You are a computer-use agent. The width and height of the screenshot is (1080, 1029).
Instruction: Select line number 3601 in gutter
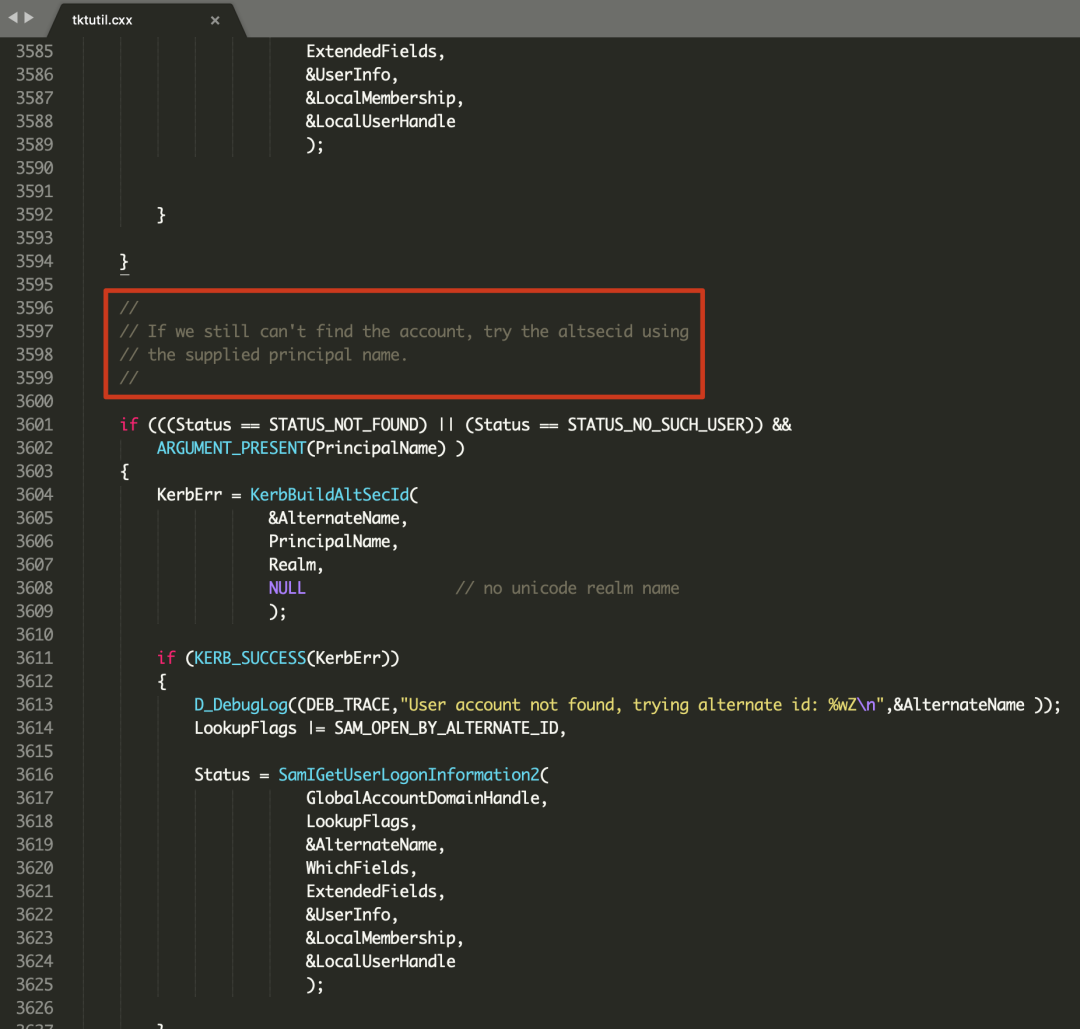pyautogui.click(x=34, y=424)
